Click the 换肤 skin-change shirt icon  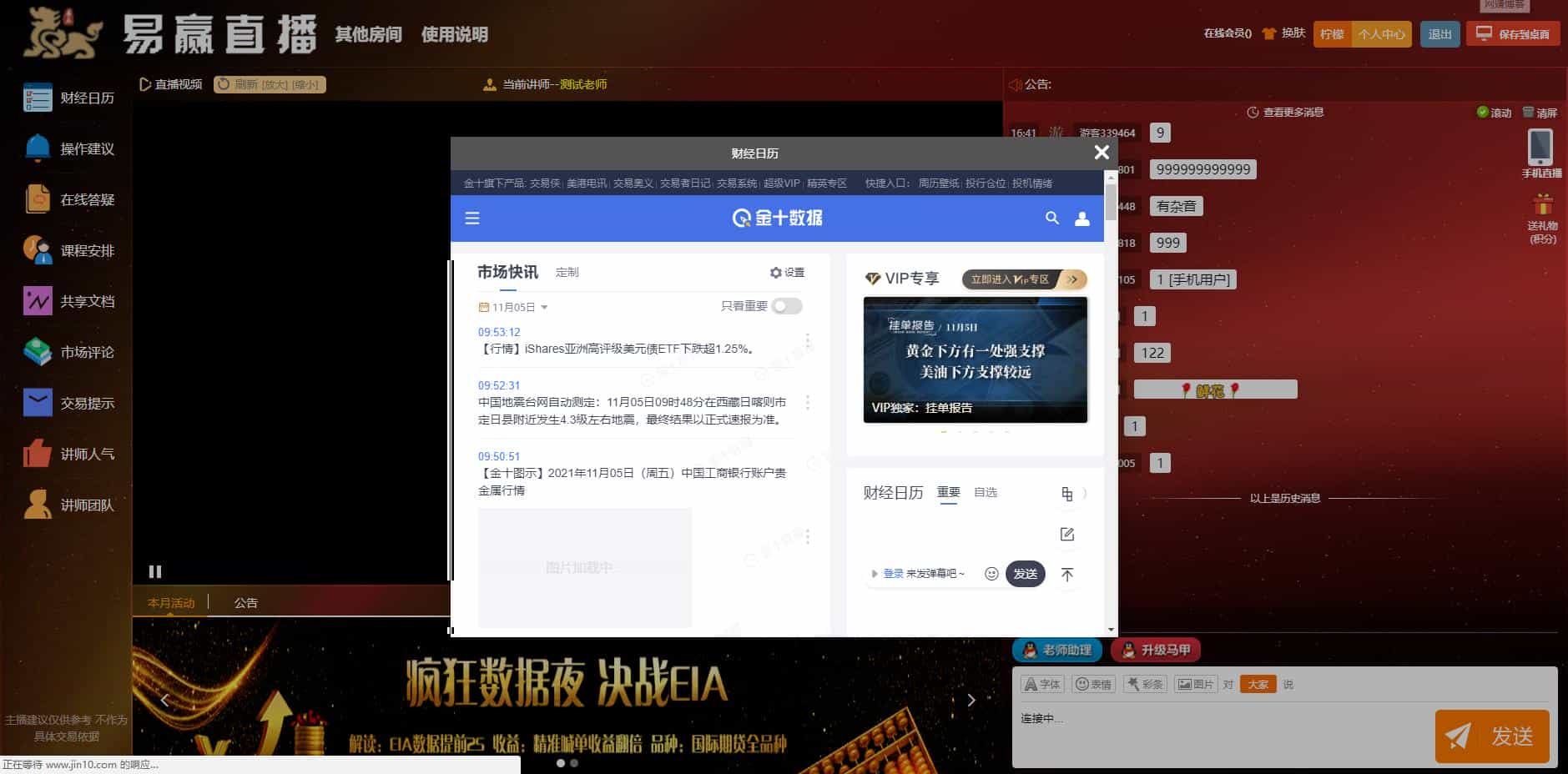[1269, 34]
